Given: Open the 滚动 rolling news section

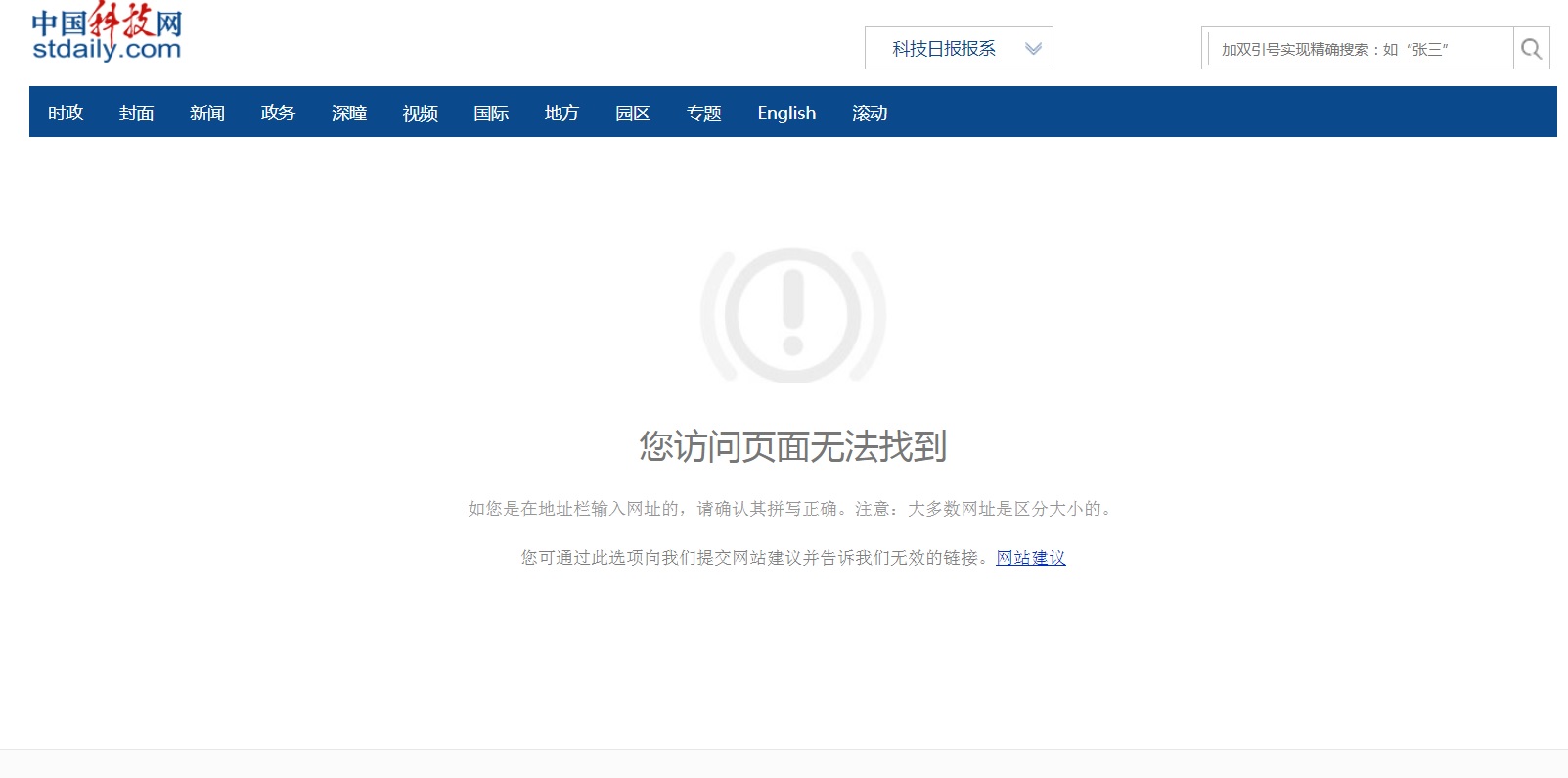Looking at the screenshot, I should click(x=870, y=114).
